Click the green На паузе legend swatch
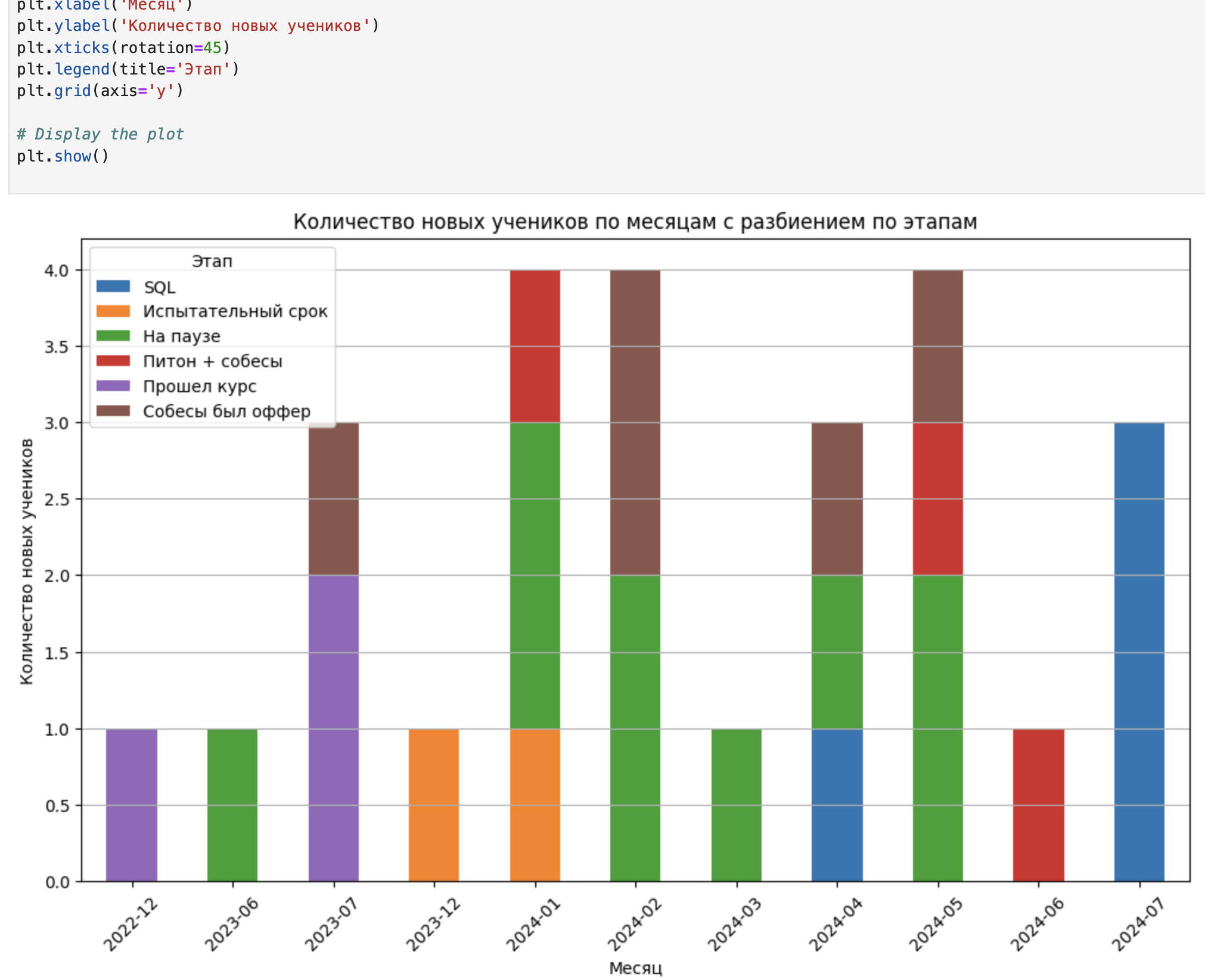 pyautogui.click(x=113, y=336)
